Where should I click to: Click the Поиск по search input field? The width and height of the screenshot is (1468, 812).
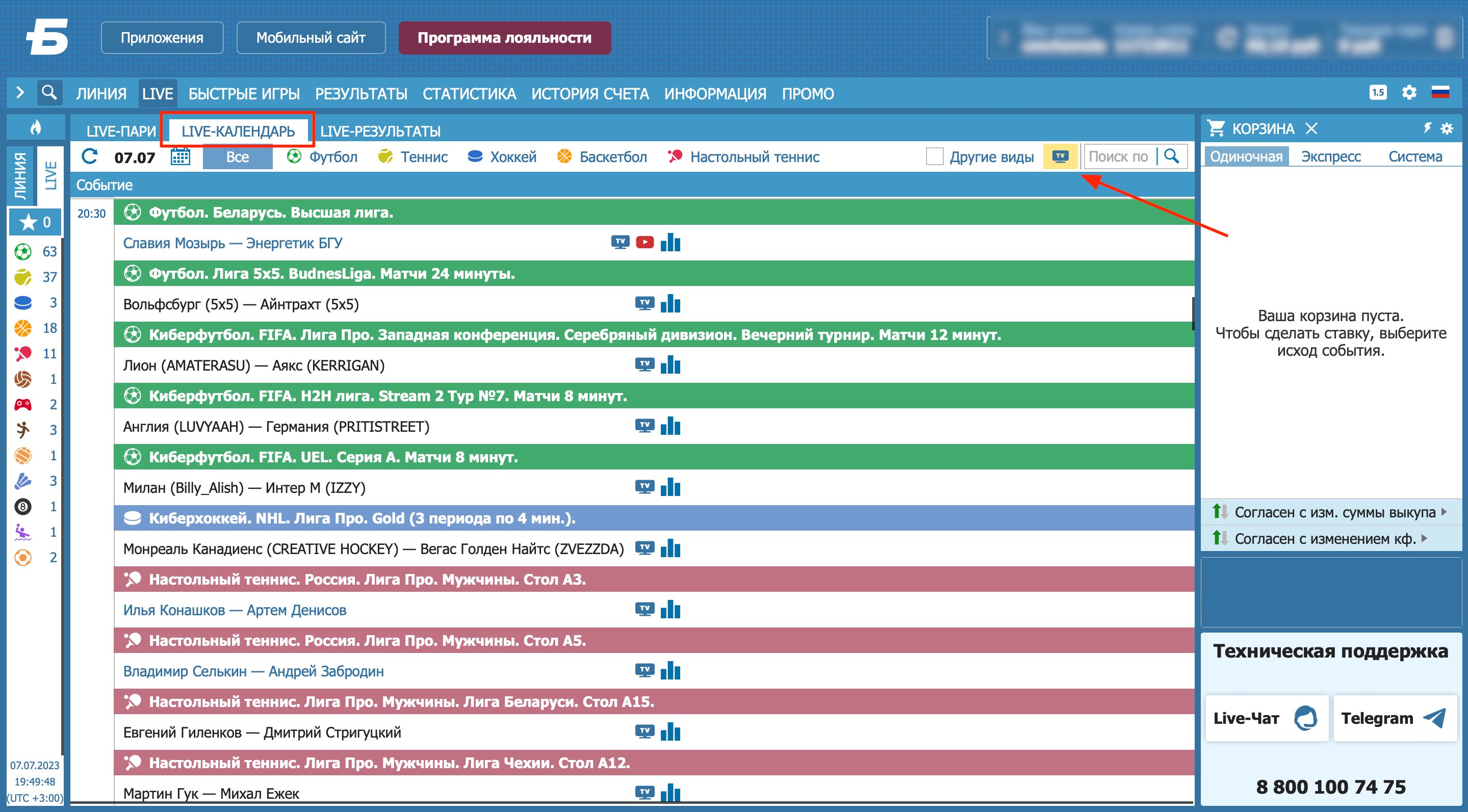click(1118, 156)
